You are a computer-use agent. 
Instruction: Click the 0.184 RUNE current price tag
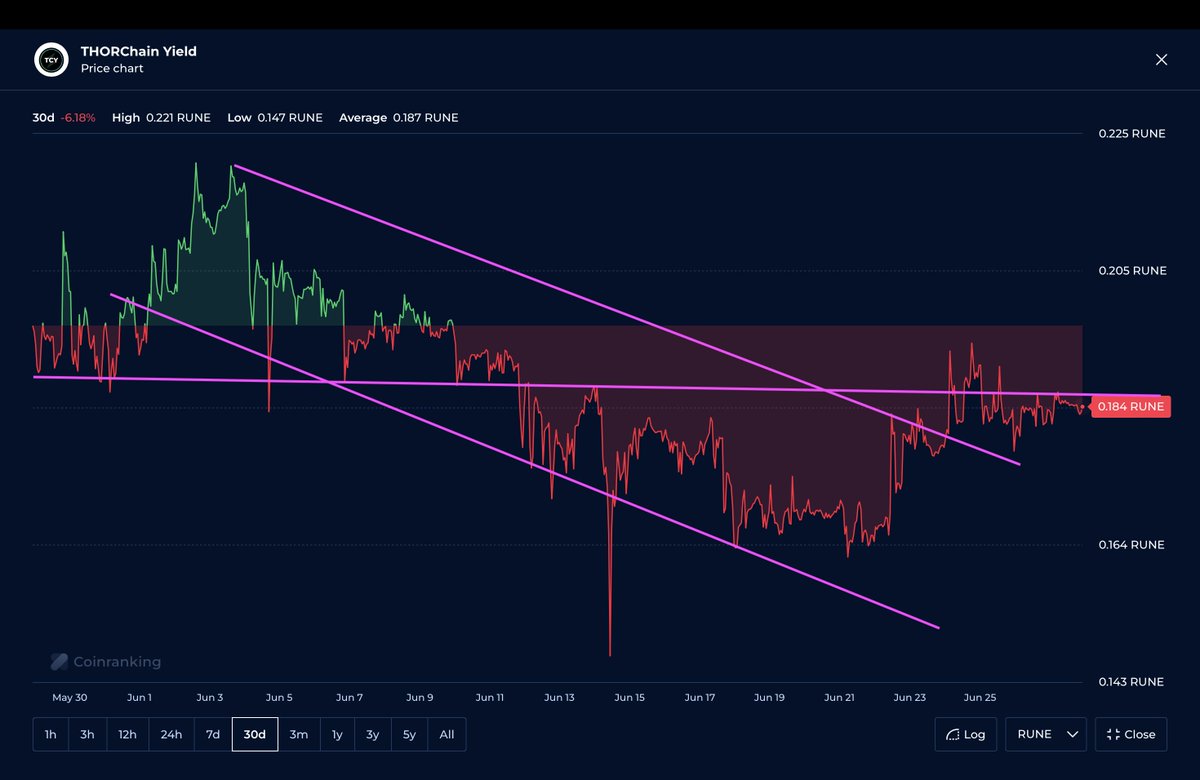(x=1131, y=407)
